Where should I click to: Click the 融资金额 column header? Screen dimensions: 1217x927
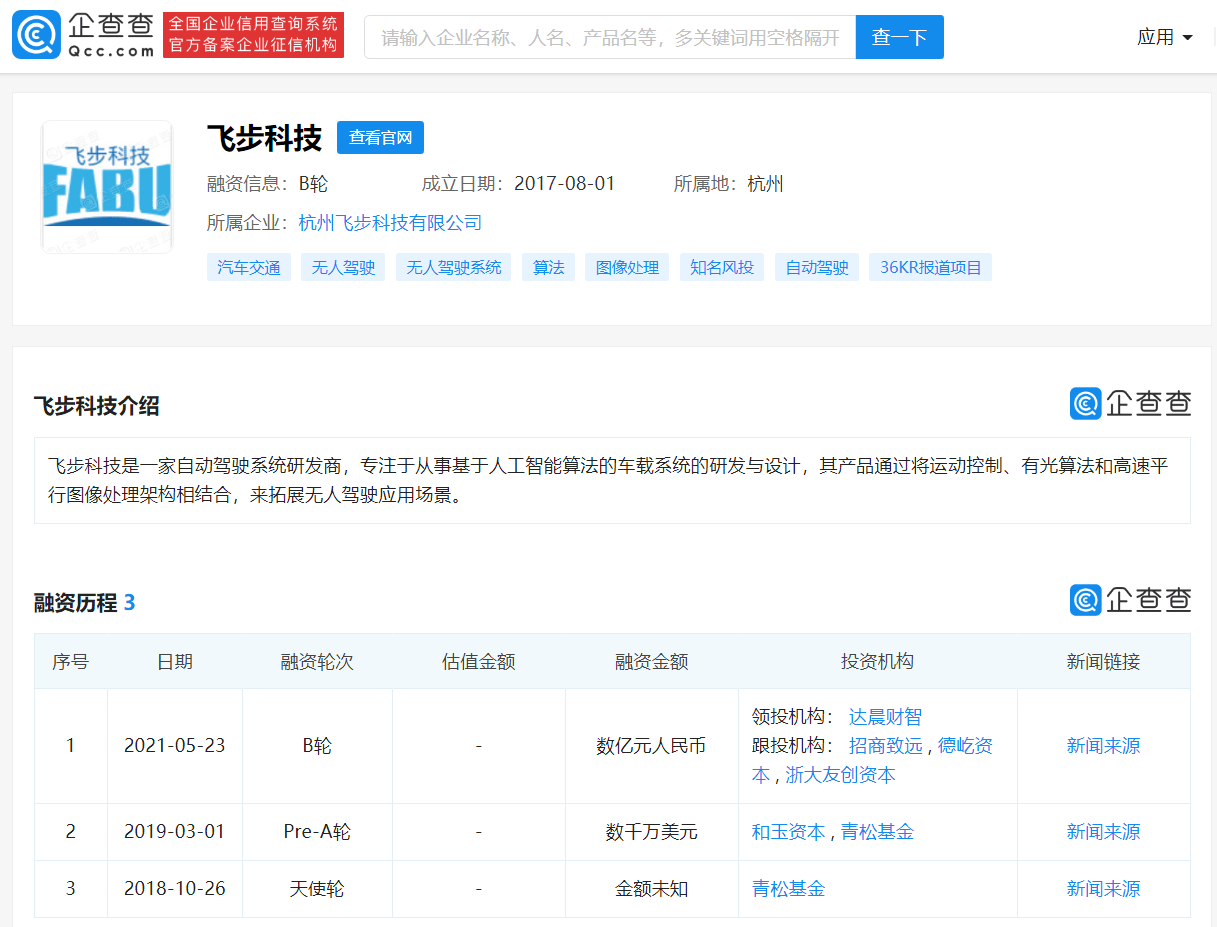(652, 662)
